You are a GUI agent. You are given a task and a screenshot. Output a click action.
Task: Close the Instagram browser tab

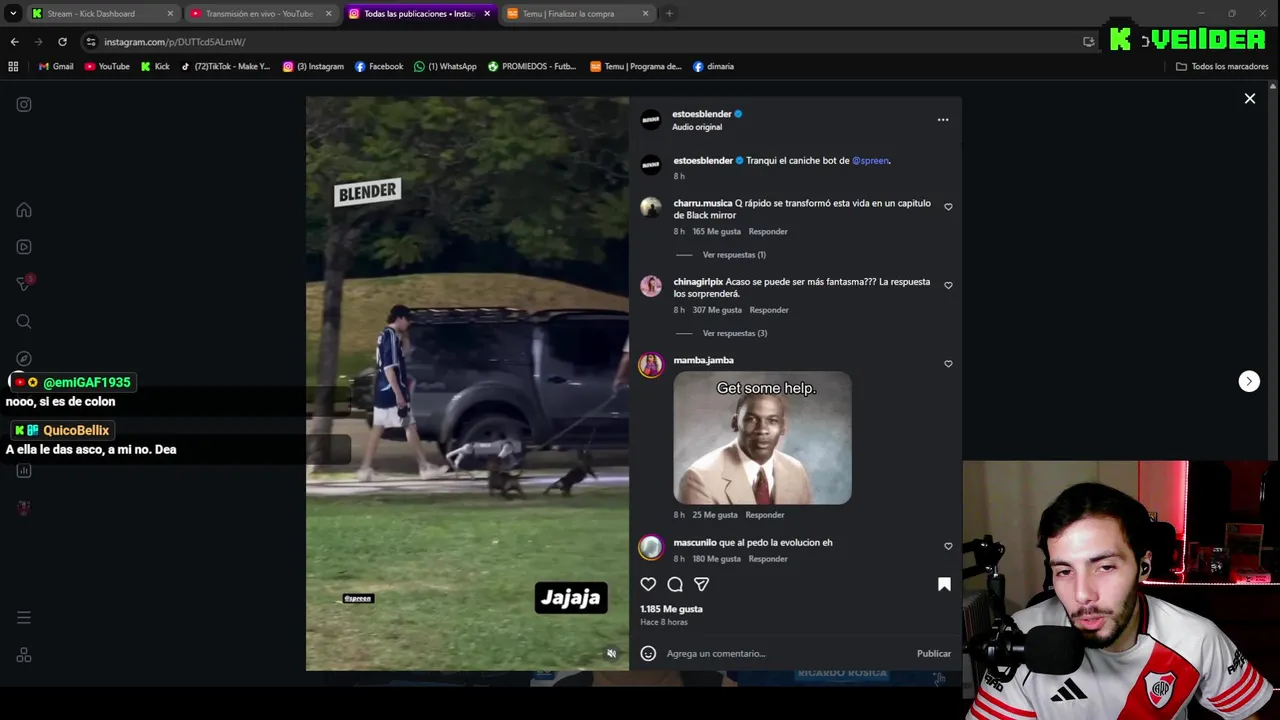click(487, 14)
